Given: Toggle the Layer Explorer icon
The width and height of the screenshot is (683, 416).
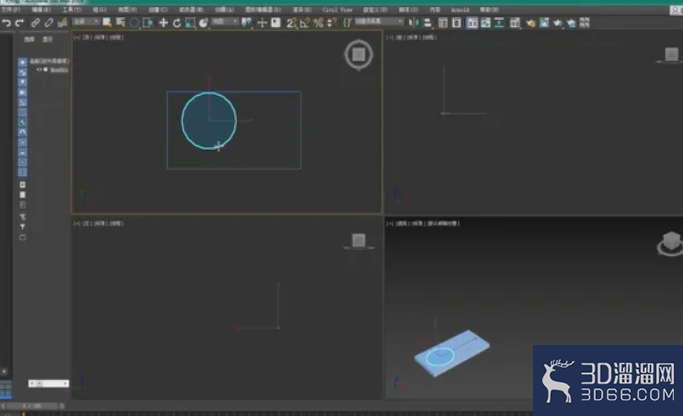Looking at the screenshot, I should (x=456, y=23).
